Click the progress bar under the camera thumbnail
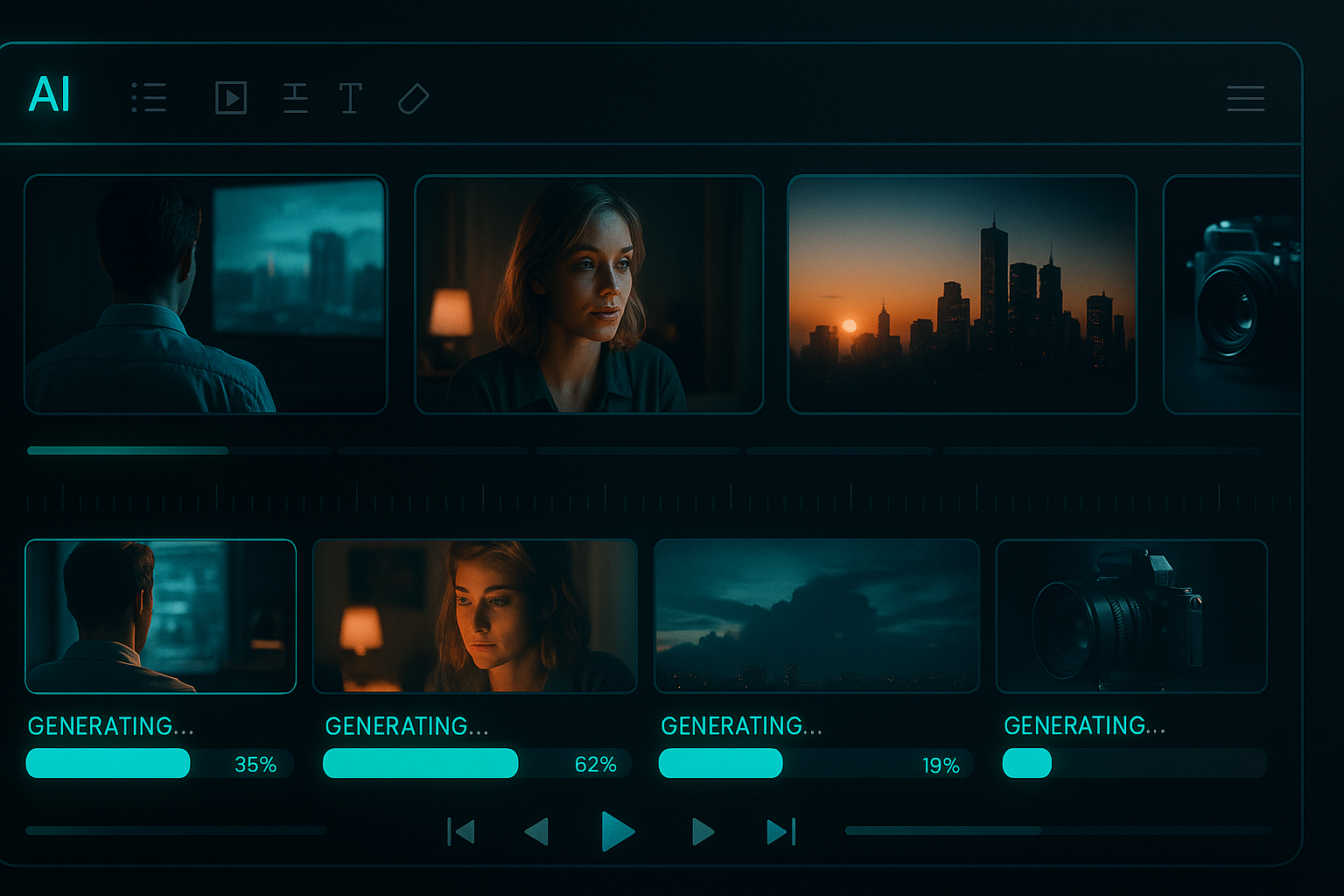The width and height of the screenshot is (1344, 896). coord(1134,763)
